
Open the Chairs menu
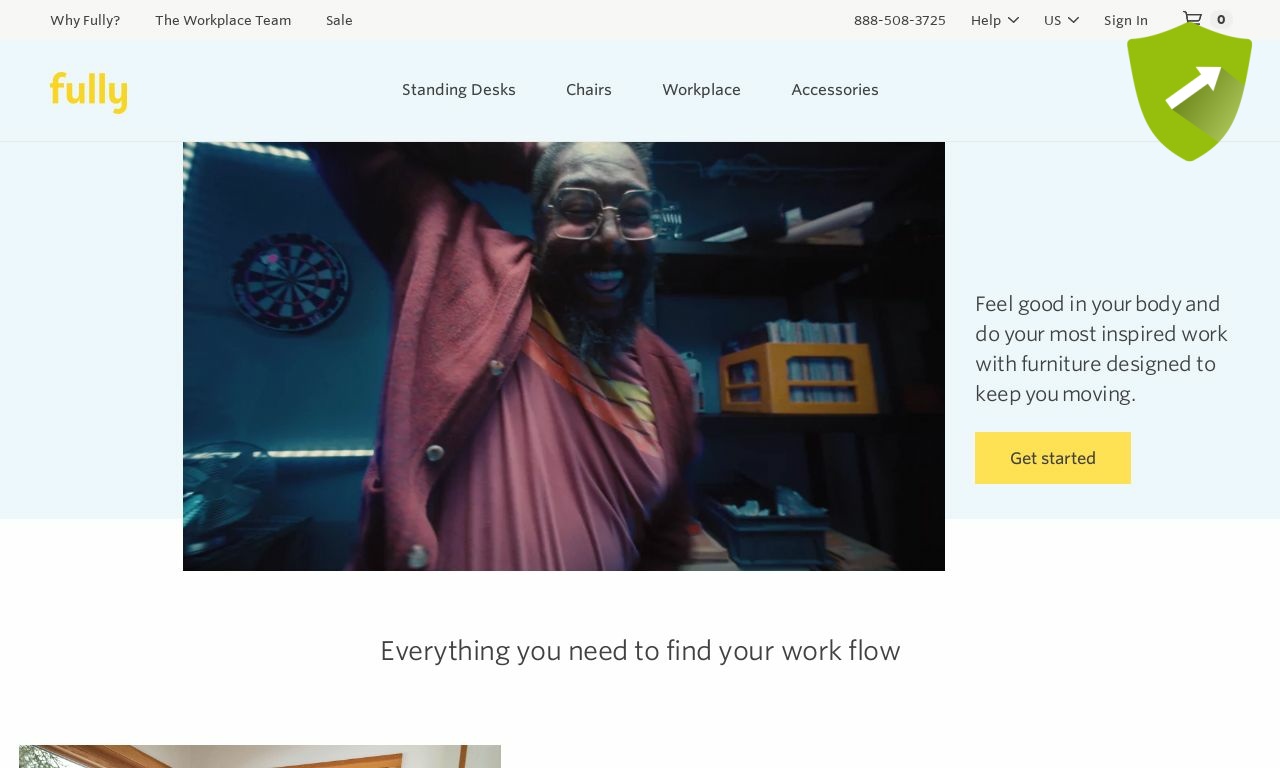pos(589,90)
